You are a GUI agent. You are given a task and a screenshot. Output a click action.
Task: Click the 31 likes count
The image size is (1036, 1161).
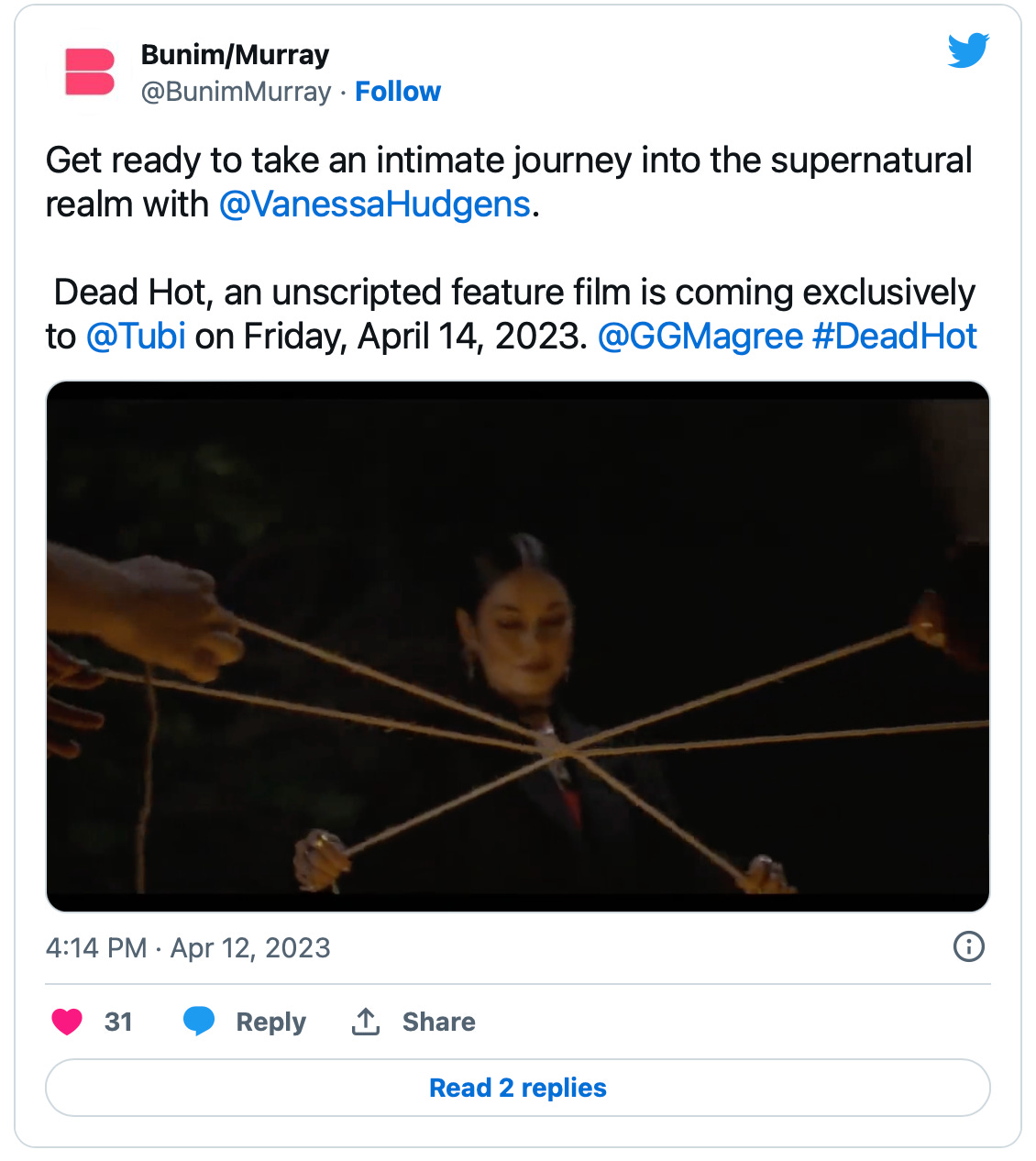(x=118, y=1022)
